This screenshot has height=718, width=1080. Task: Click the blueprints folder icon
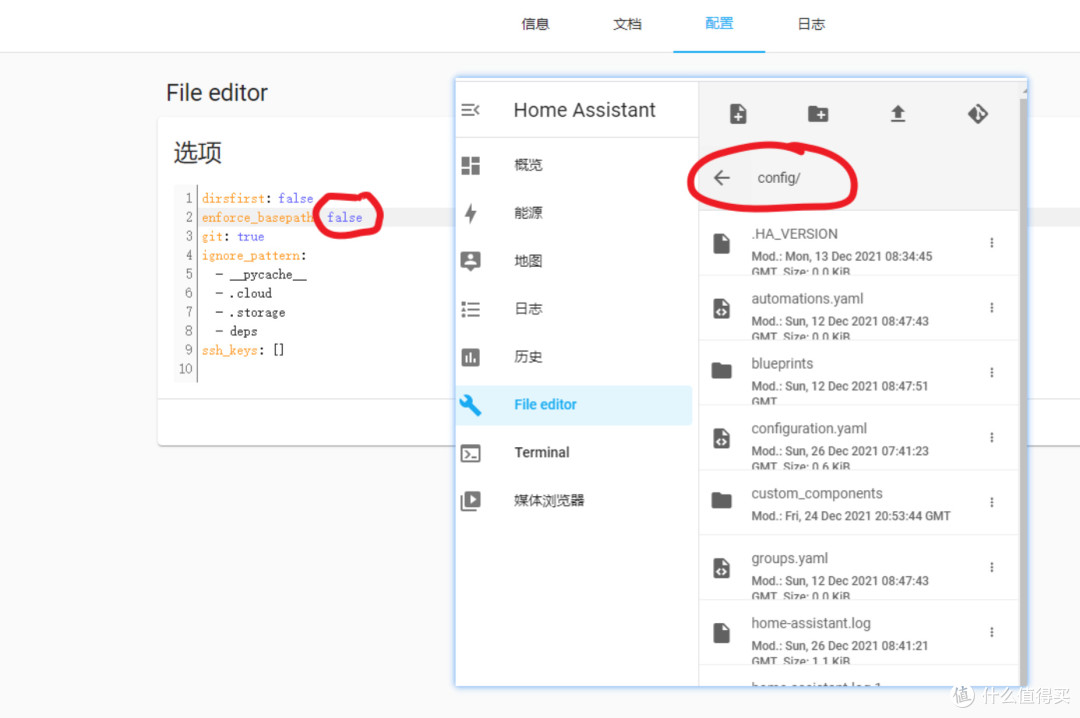pyautogui.click(x=721, y=371)
